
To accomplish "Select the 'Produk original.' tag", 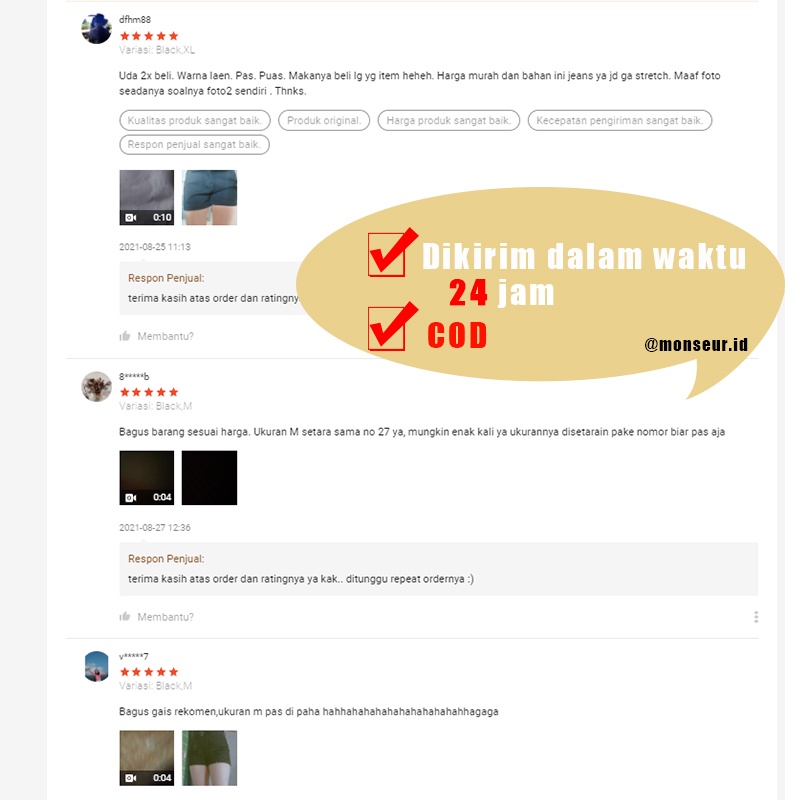I will click(x=324, y=120).
